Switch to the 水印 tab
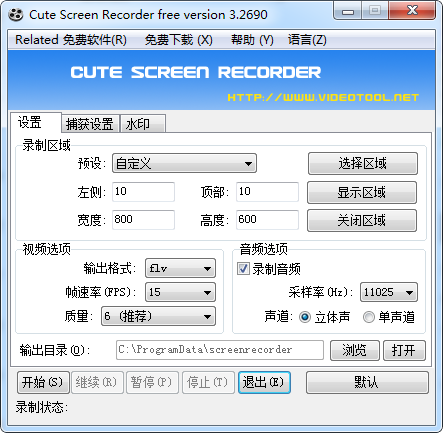This screenshot has width=443, height=433. click(143, 124)
